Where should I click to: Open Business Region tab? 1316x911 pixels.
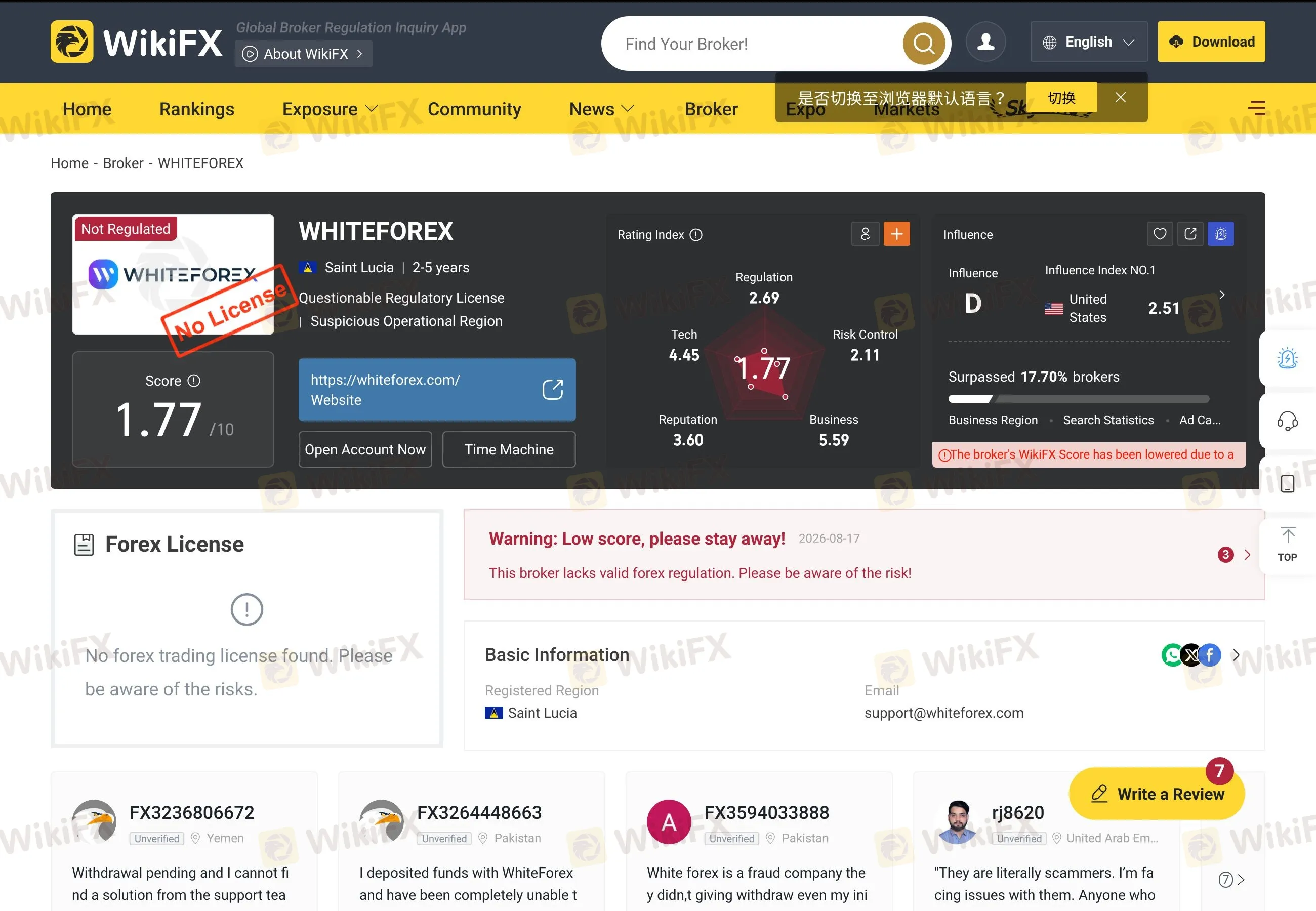pos(993,420)
